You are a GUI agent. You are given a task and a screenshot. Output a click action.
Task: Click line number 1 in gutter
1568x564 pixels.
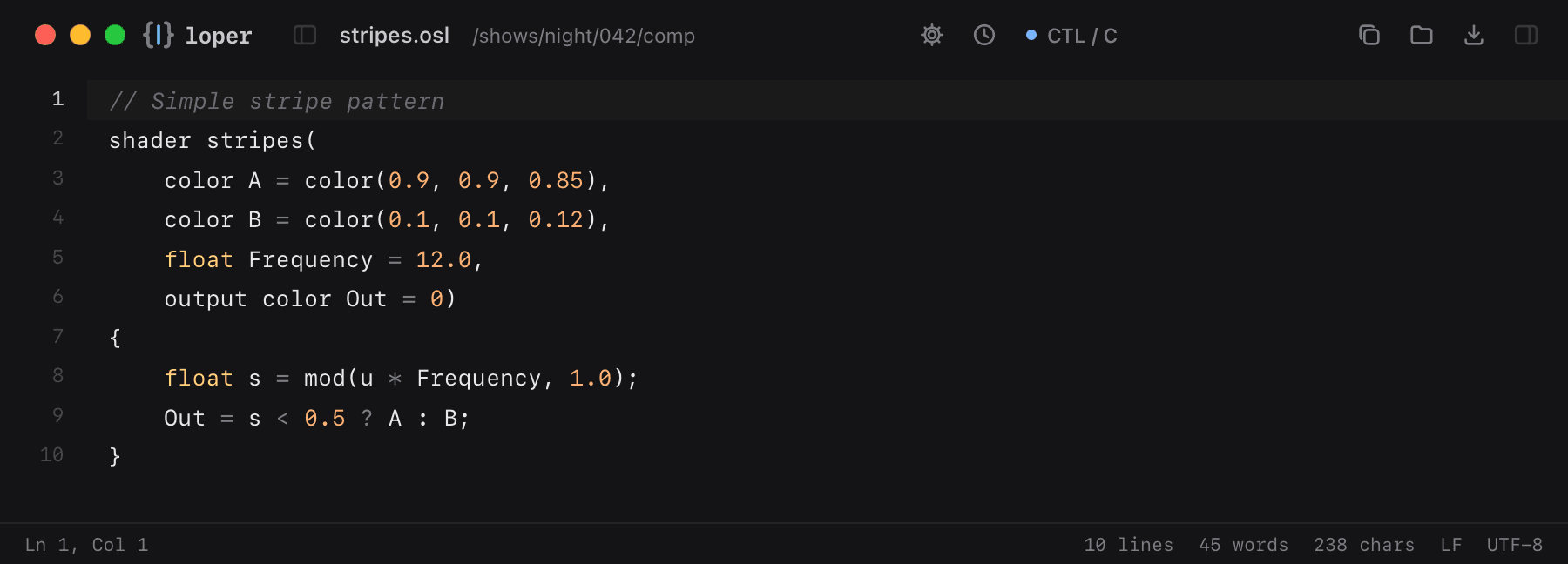57,99
